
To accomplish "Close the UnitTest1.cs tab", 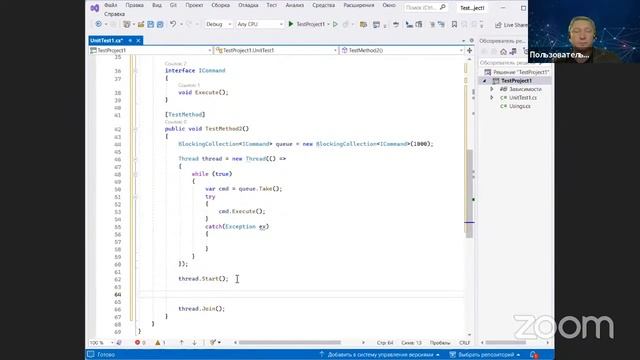I will (x=138, y=40).
